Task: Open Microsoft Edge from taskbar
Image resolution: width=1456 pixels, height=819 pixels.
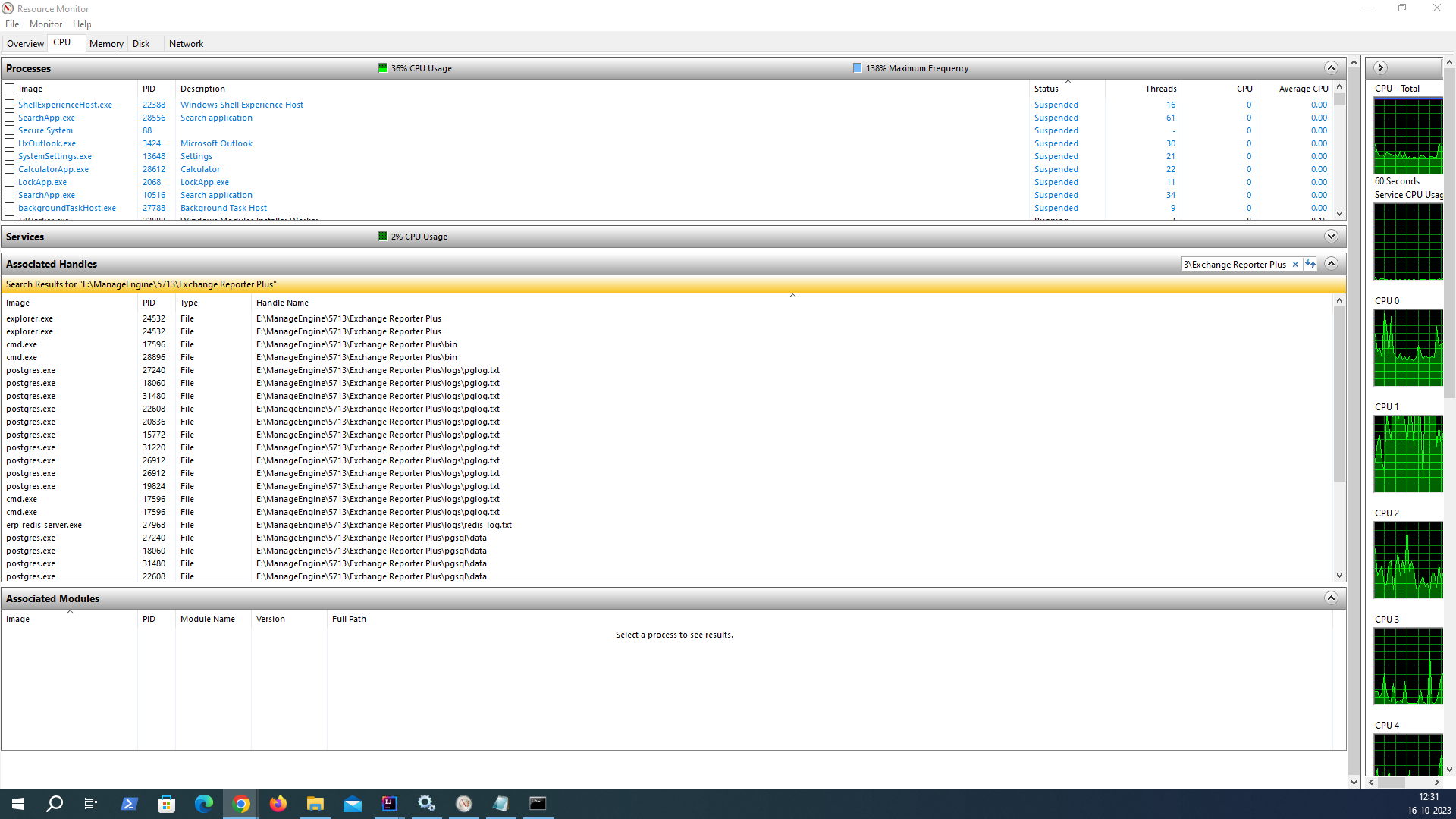Action: point(204,804)
